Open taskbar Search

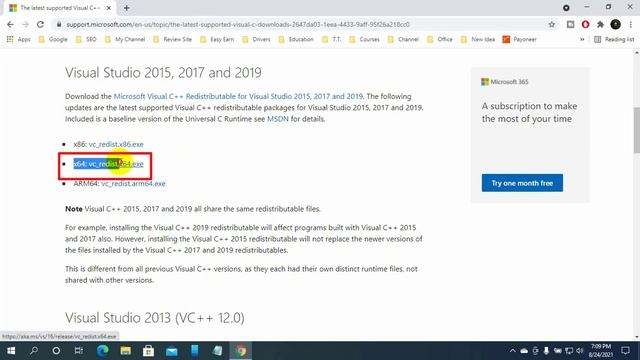(x=34, y=351)
